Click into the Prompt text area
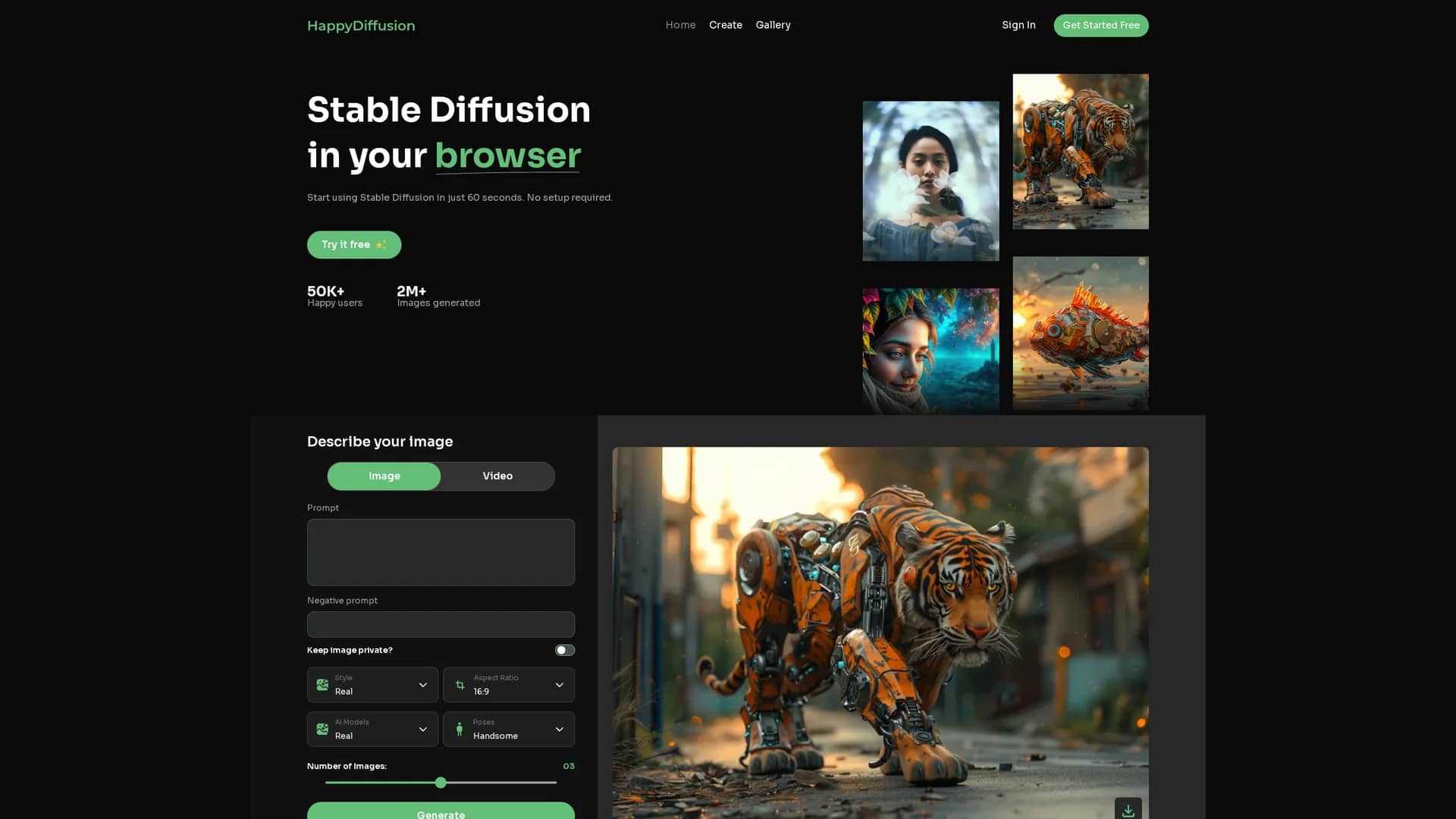 coord(441,552)
